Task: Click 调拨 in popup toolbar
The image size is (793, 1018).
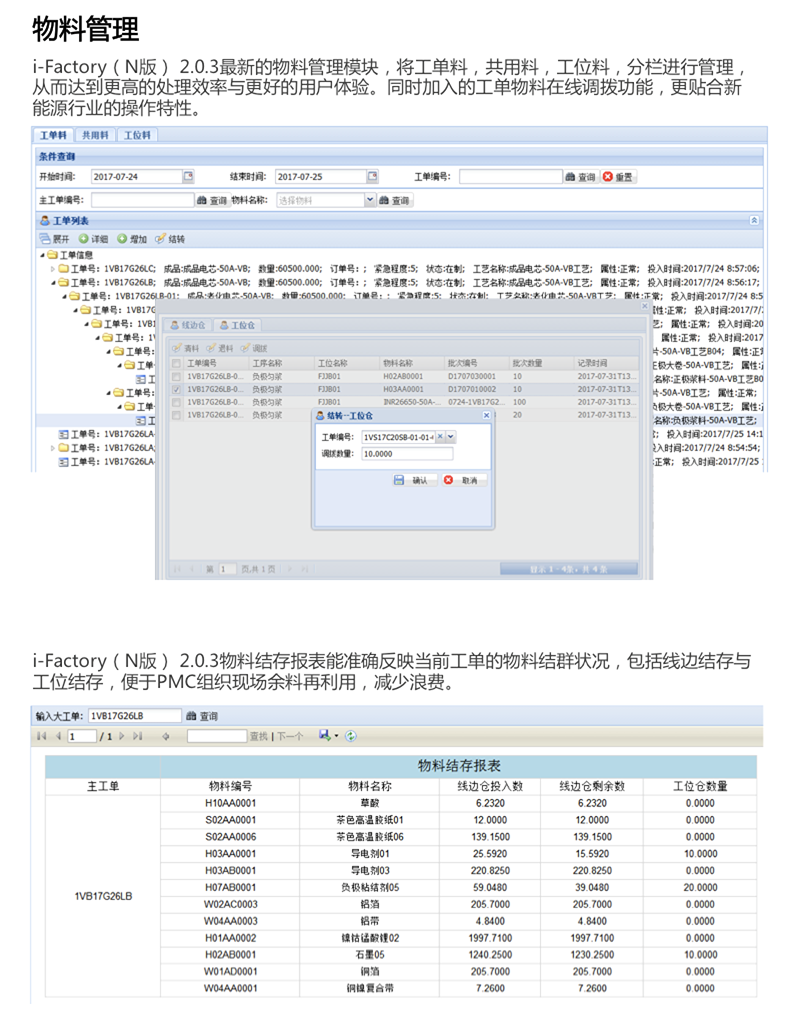Action: coord(254,349)
